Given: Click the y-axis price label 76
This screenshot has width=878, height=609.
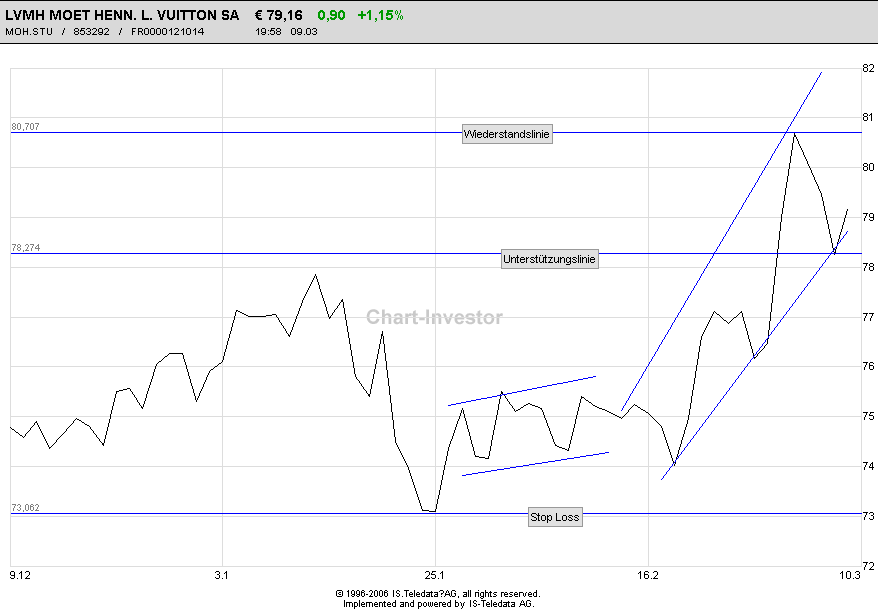Looking at the screenshot, I should [x=868, y=366].
